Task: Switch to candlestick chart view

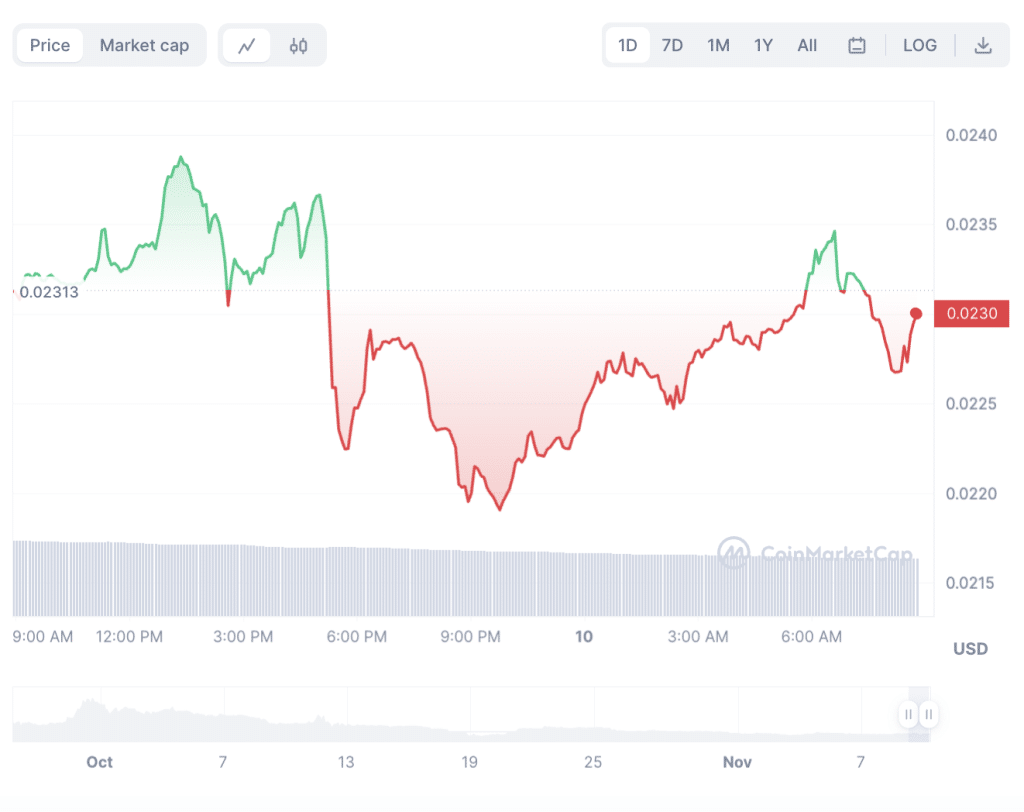Action: tap(298, 45)
